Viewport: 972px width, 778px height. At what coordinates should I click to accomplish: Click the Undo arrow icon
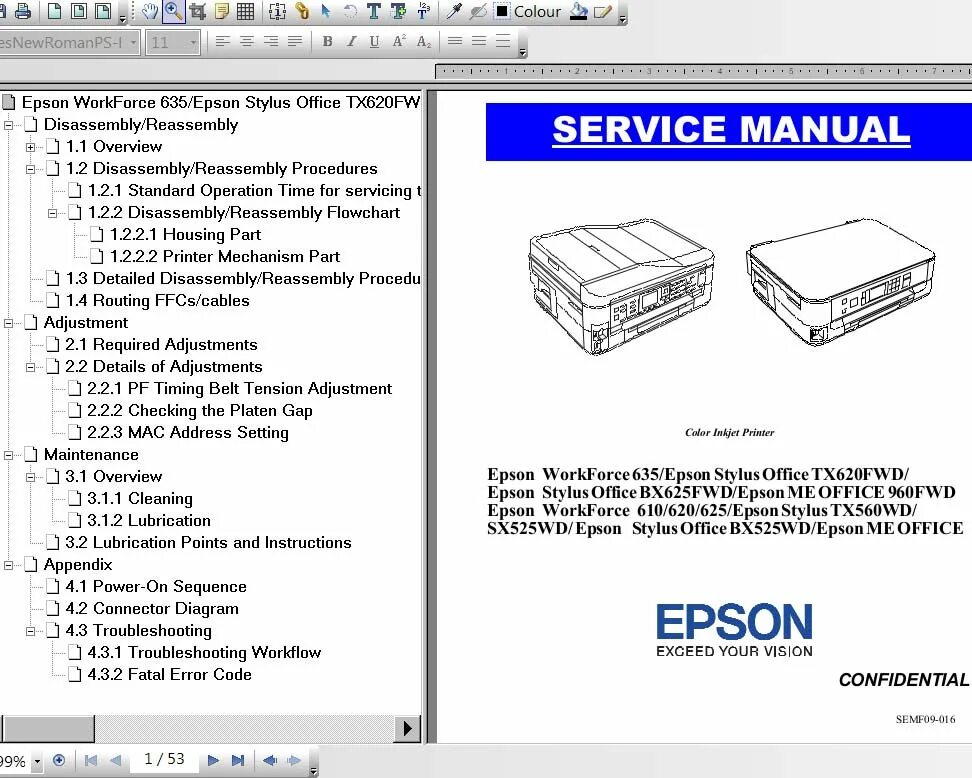pos(350,11)
